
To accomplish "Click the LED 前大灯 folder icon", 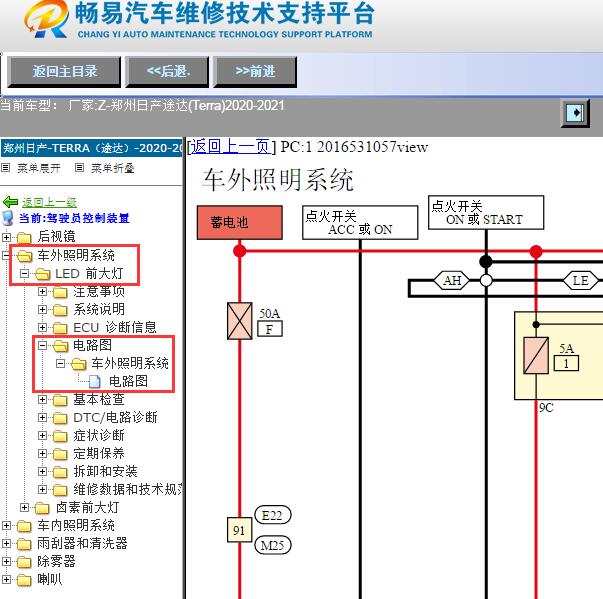I will 42,274.
